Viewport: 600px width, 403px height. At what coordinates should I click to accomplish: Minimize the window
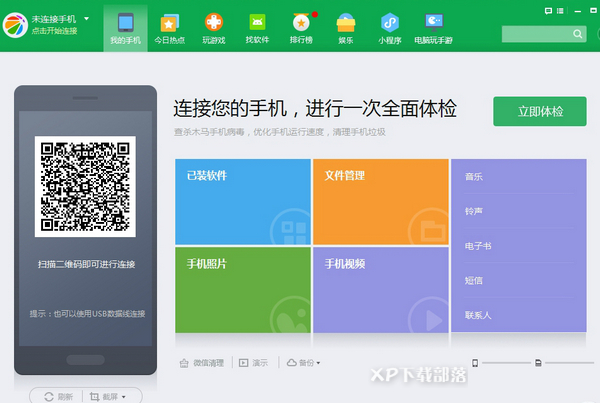coord(578,11)
